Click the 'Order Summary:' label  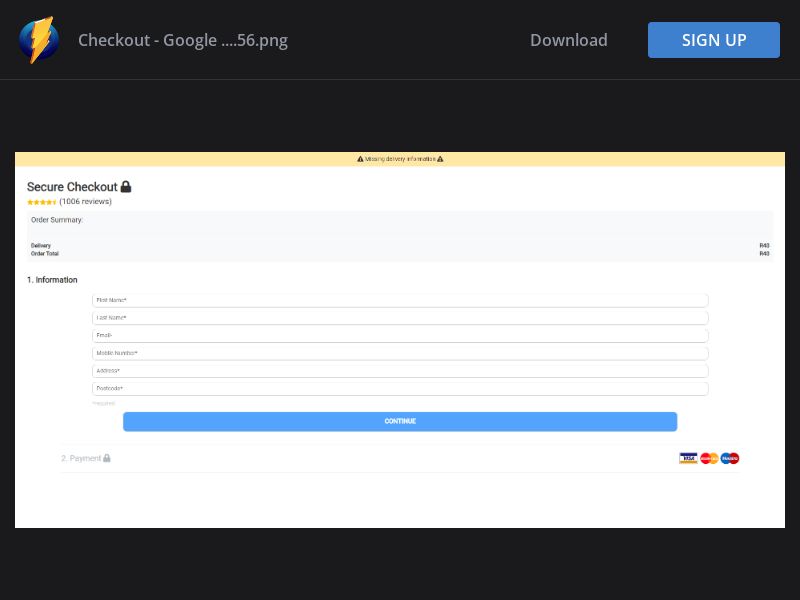point(57,220)
